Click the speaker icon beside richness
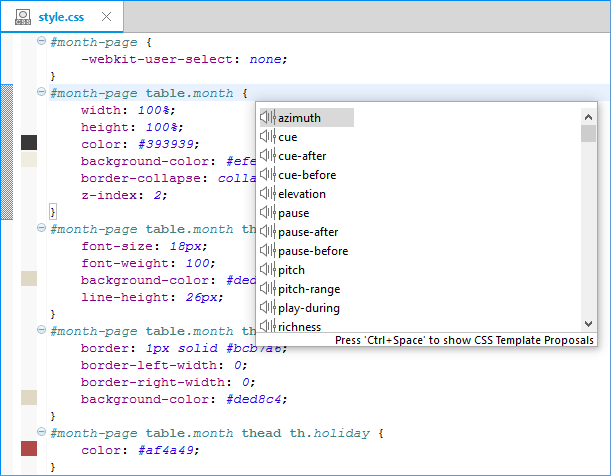The height and width of the screenshot is (476, 611). click(x=267, y=326)
